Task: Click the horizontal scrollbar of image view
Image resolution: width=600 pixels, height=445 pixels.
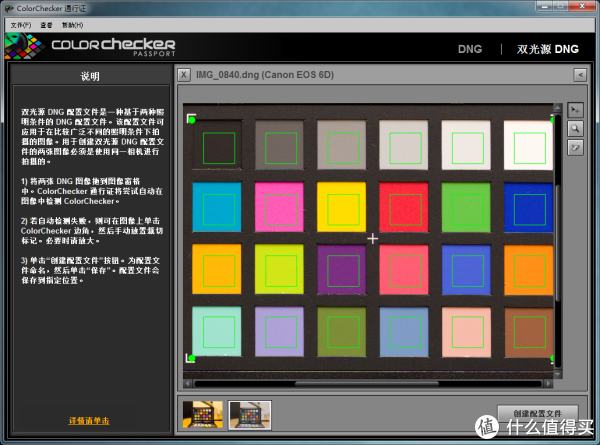Action: click(367, 383)
